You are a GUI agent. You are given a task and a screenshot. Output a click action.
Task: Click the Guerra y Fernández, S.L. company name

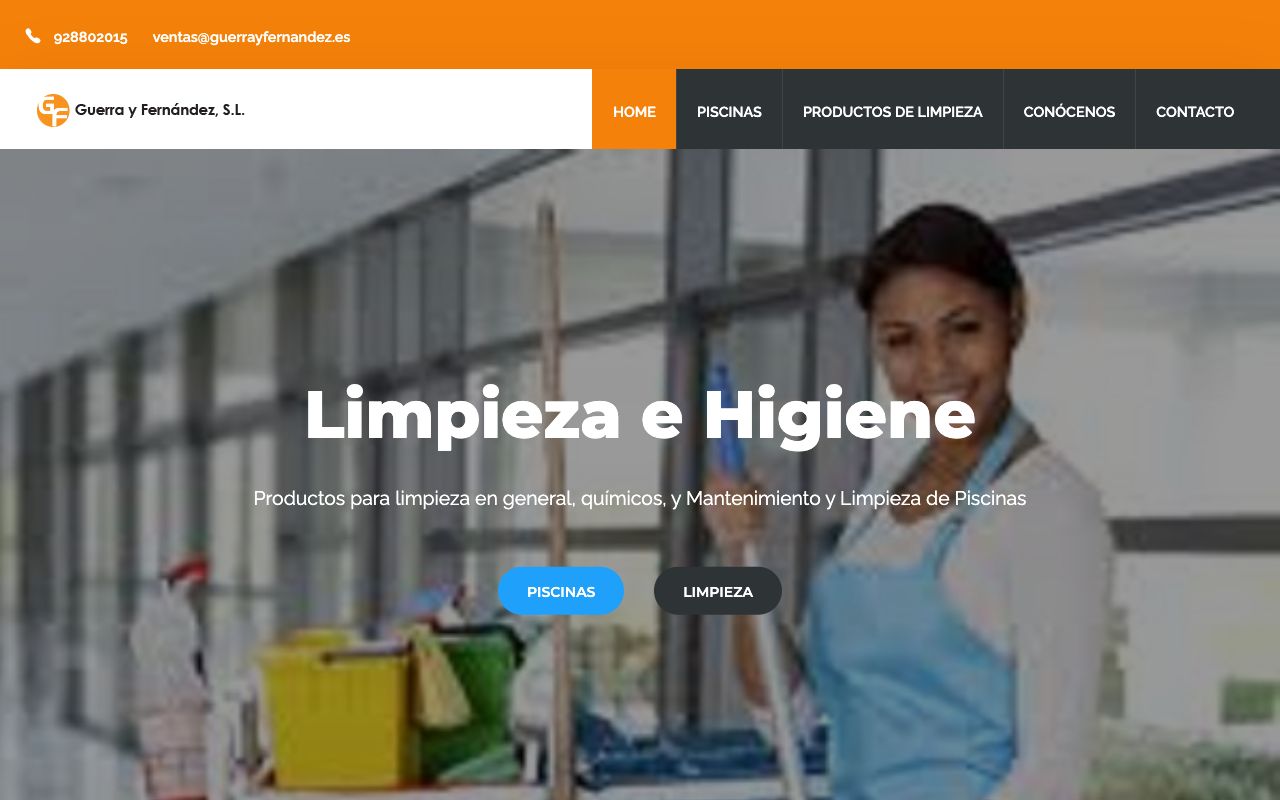(160, 110)
